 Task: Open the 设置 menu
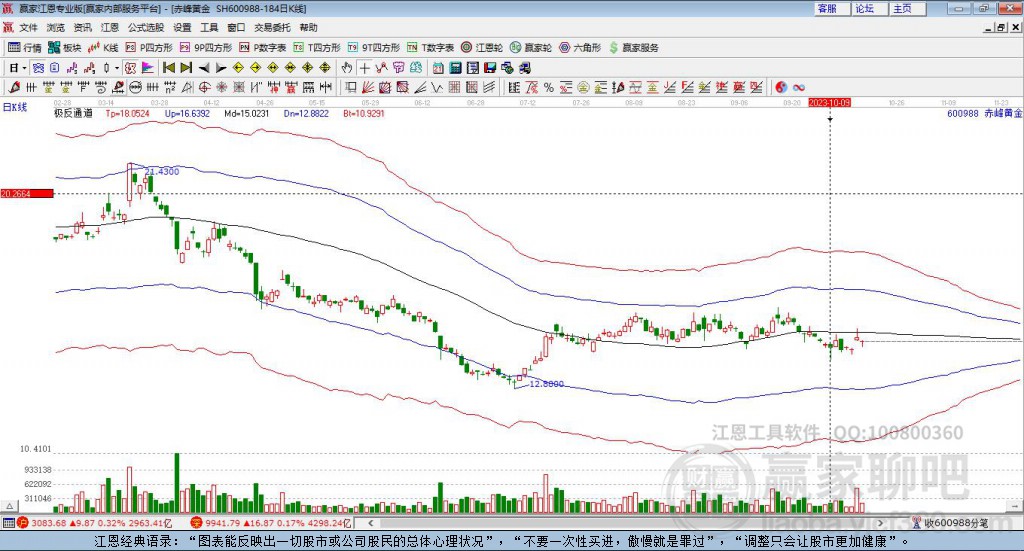pos(182,27)
